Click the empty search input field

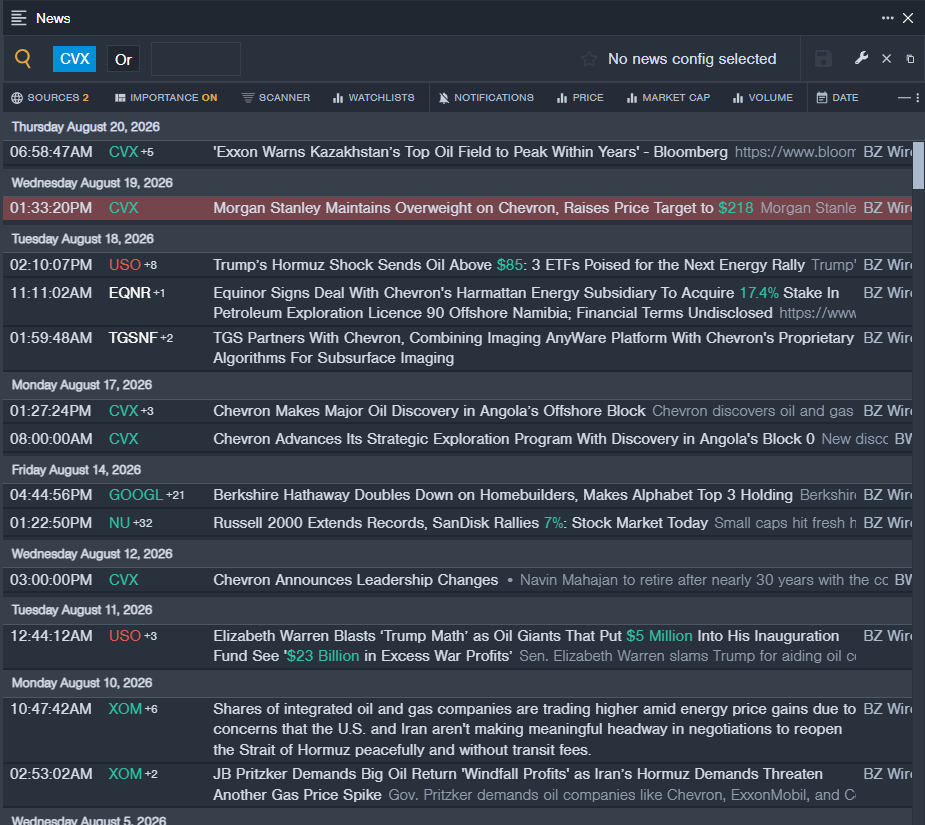196,59
